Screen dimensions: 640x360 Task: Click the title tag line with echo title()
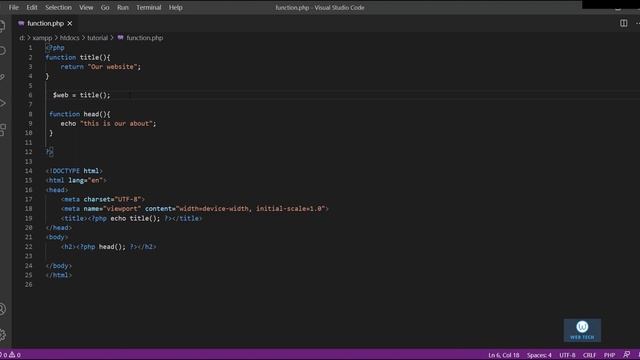131,218
